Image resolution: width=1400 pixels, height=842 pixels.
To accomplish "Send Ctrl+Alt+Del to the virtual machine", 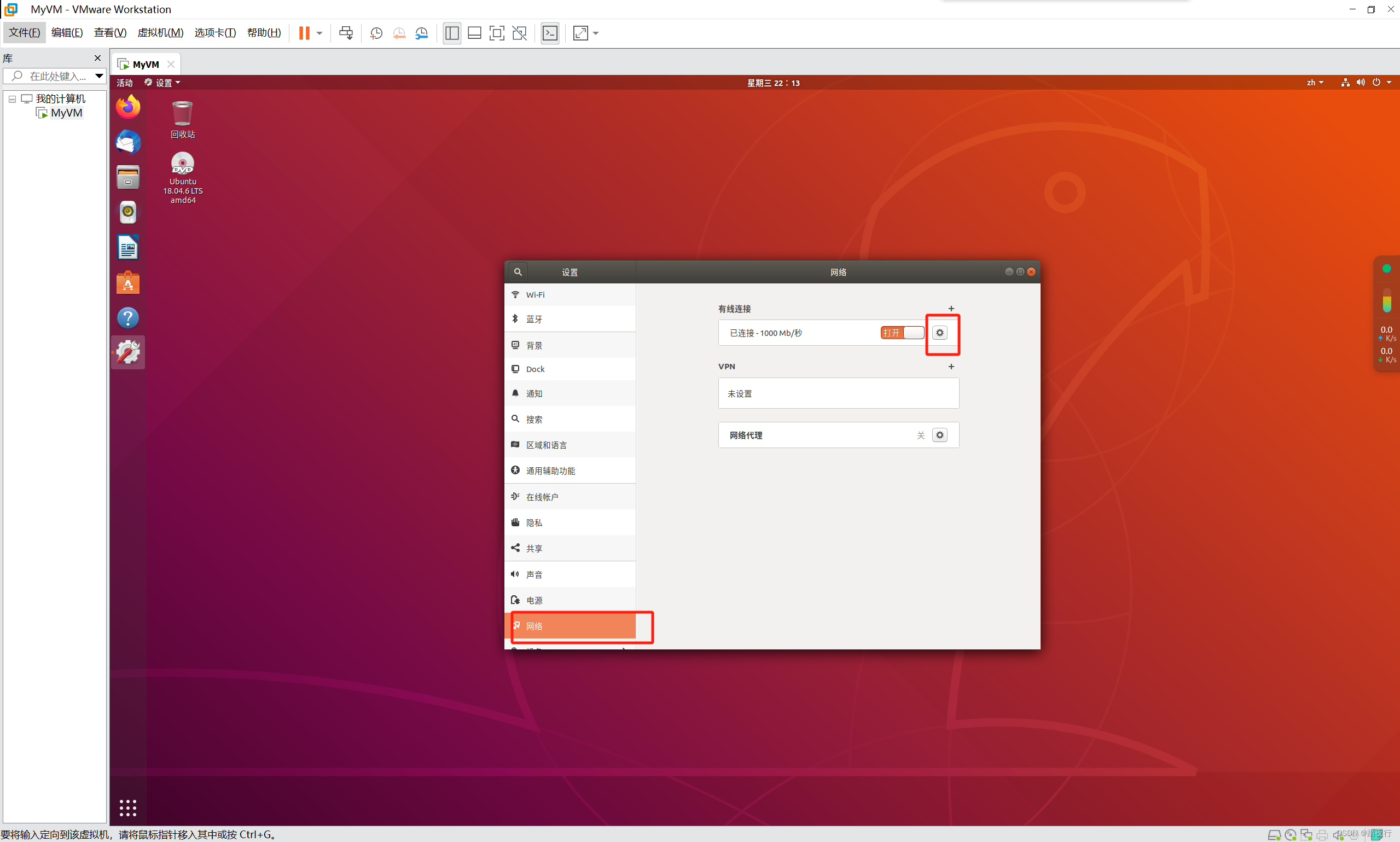I will tap(345, 33).
